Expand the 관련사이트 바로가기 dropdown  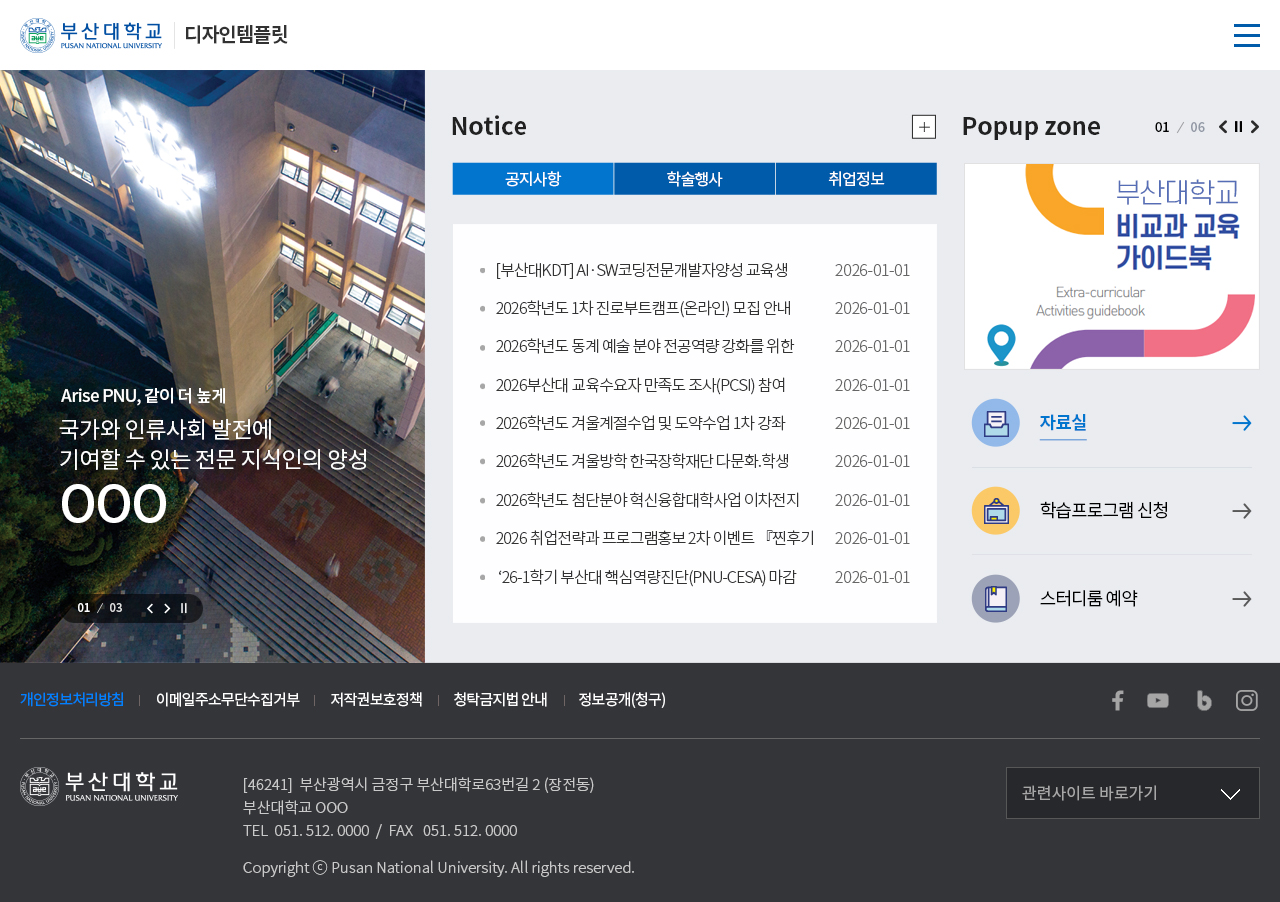coord(1132,793)
